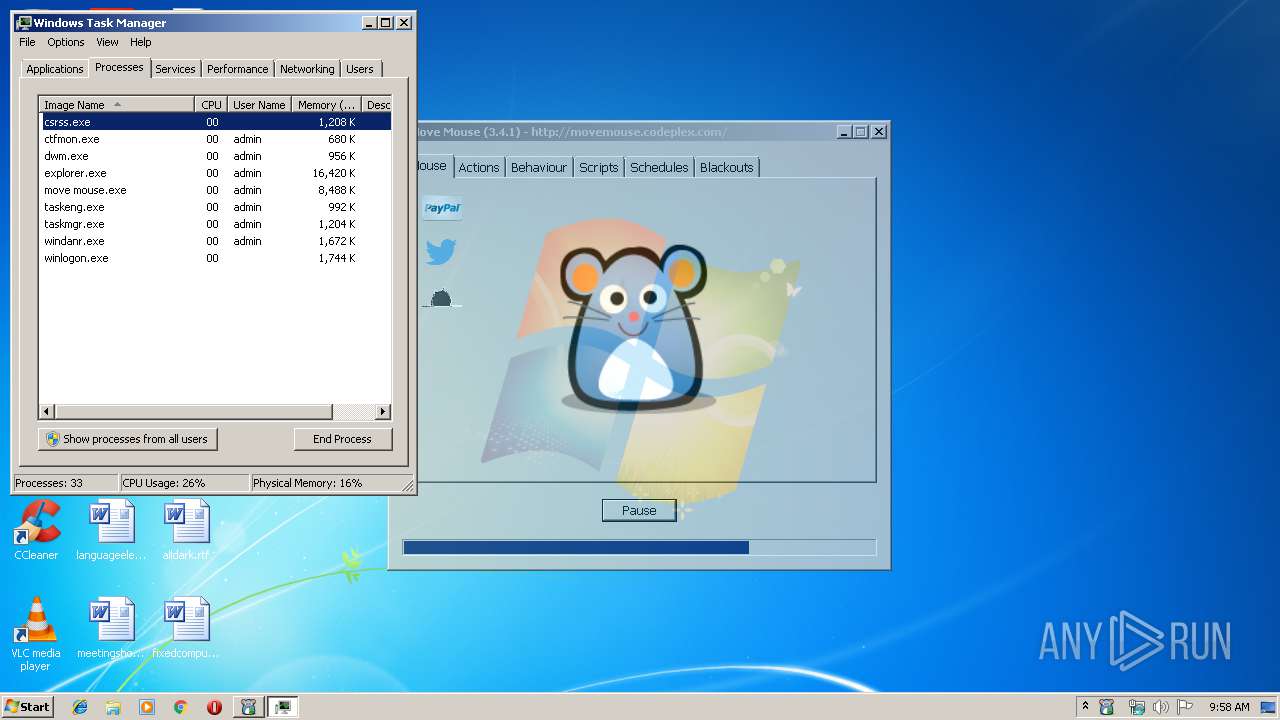The image size is (1280, 720).
Task: Click the system clock showing 9:58 AM
Action: [1229, 707]
